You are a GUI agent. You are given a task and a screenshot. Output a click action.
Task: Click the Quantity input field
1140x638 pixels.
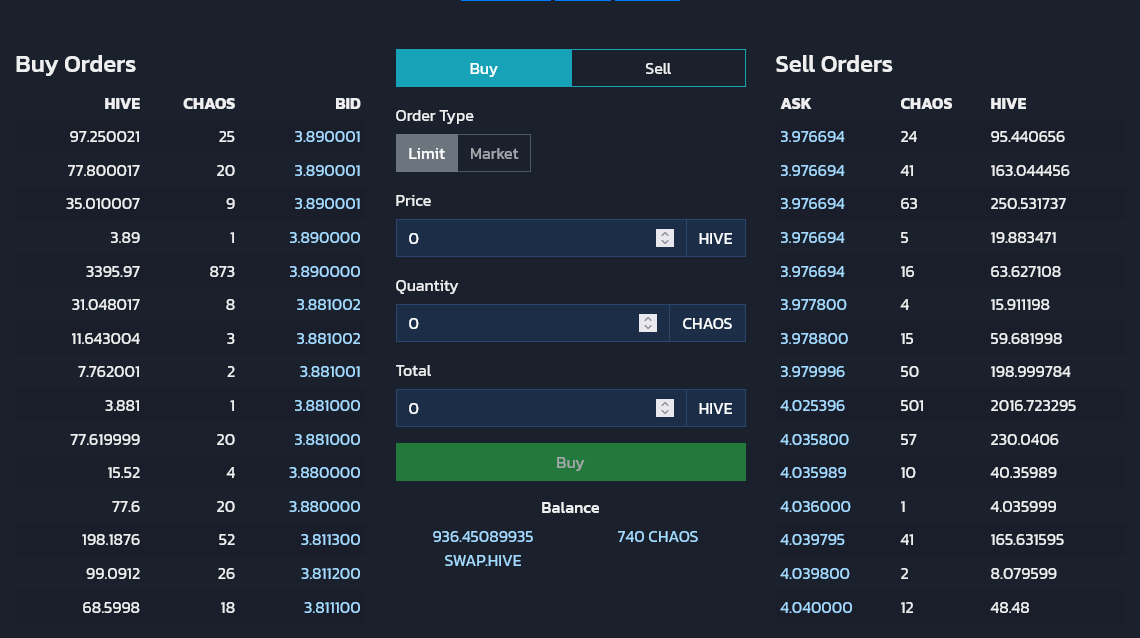click(533, 323)
